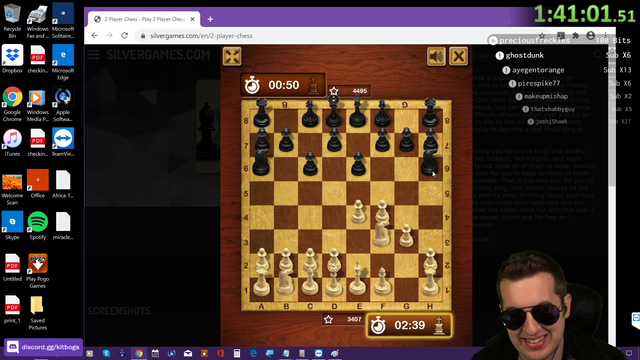The width and height of the screenshot is (640, 360).
Task: Close the chess game with the X button
Action: (x=458, y=56)
